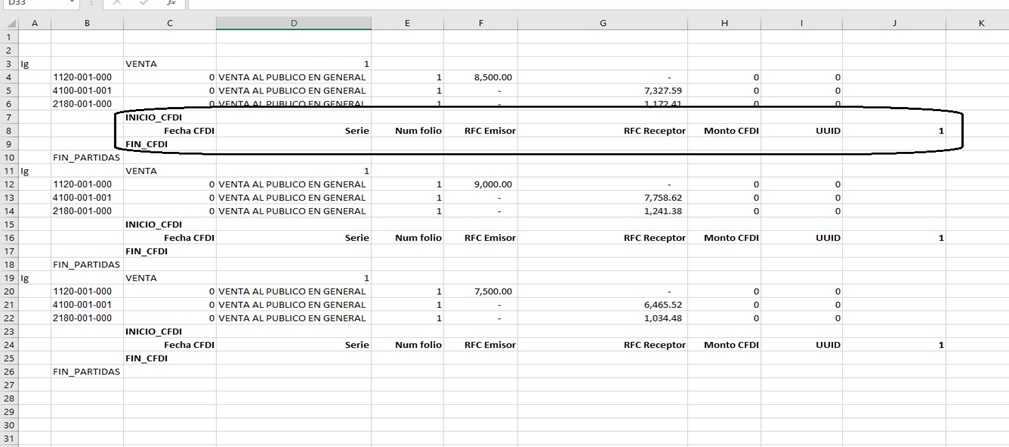1009x447 pixels.
Task: Select the first FIN_PARTIDAS cell in row 10
Action: click(x=87, y=157)
